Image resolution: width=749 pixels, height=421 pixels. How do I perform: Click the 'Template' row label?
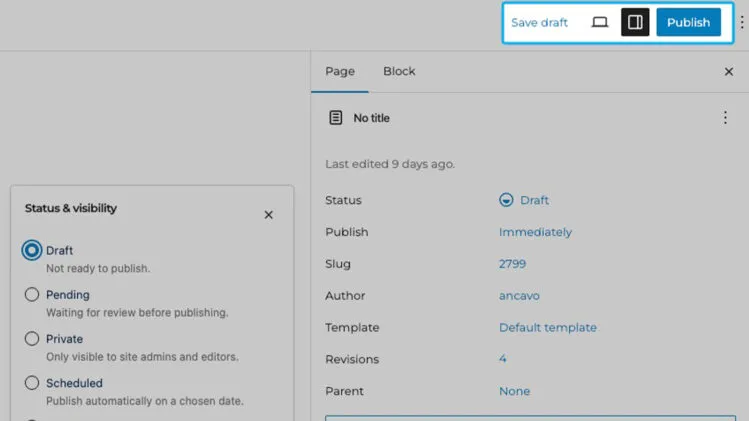pos(352,327)
